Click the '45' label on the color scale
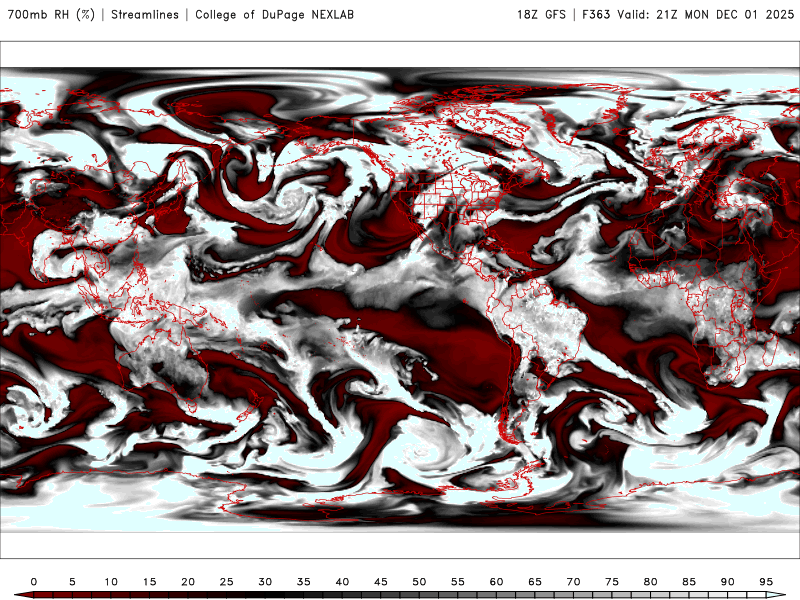800x600 pixels. pyautogui.click(x=381, y=582)
